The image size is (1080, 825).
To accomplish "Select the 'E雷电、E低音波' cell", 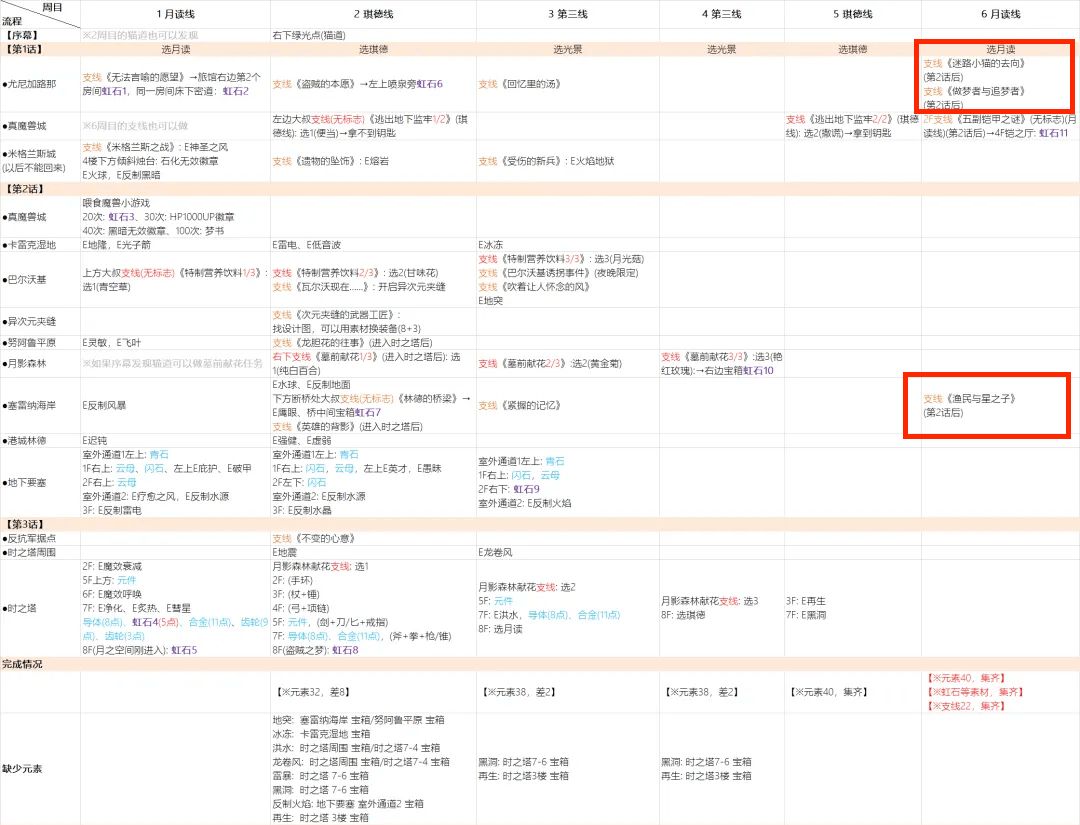I will point(307,244).
